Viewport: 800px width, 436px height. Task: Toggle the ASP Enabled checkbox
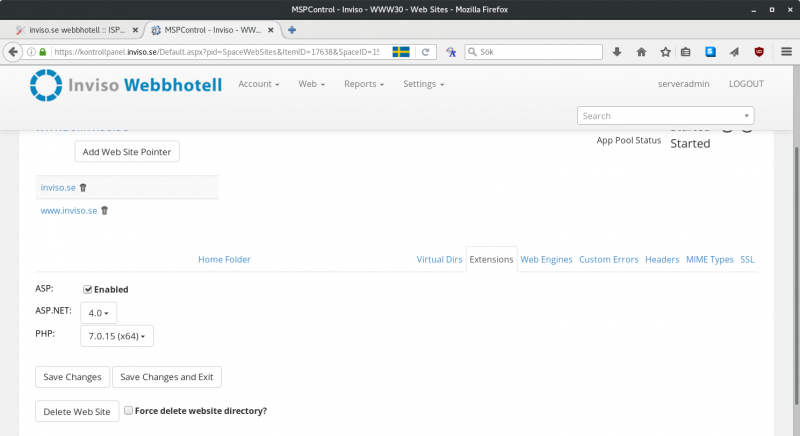tap(88, 290)
